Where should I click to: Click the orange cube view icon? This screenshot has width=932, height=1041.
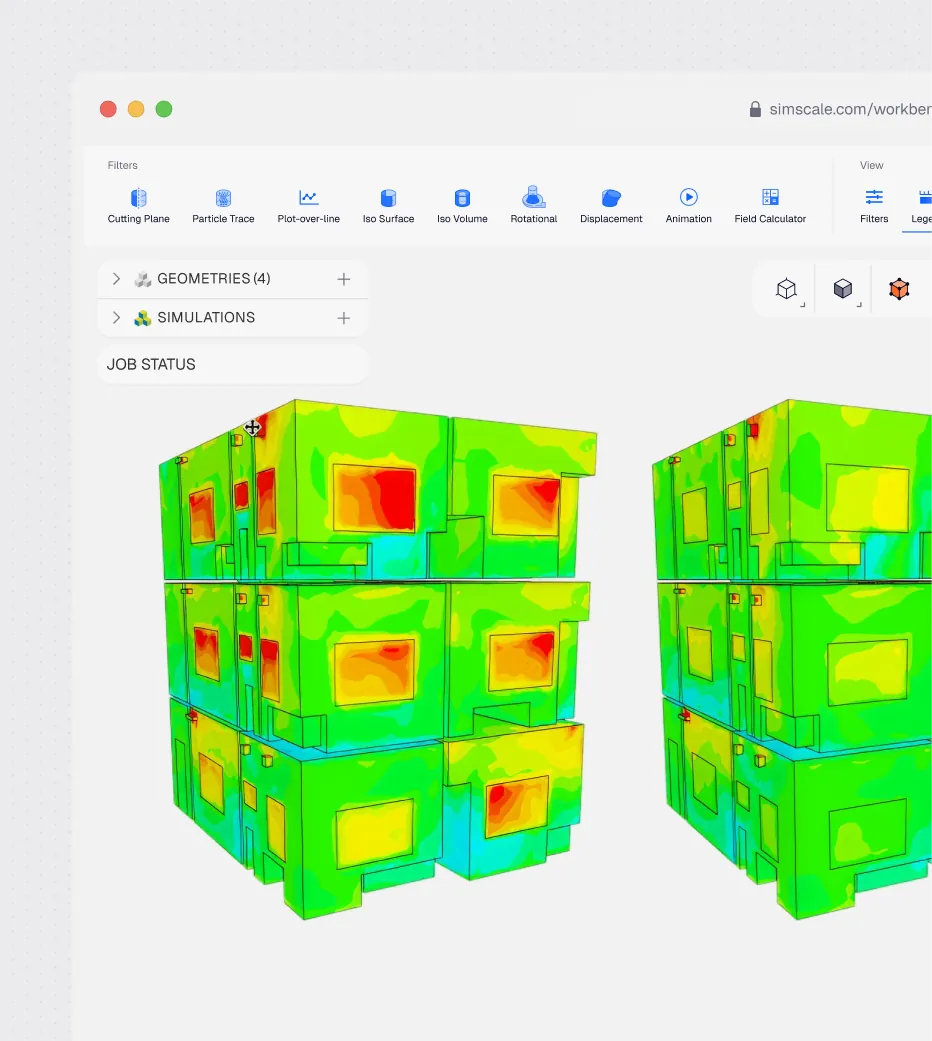pyautogui.click(x=899, y=289)
